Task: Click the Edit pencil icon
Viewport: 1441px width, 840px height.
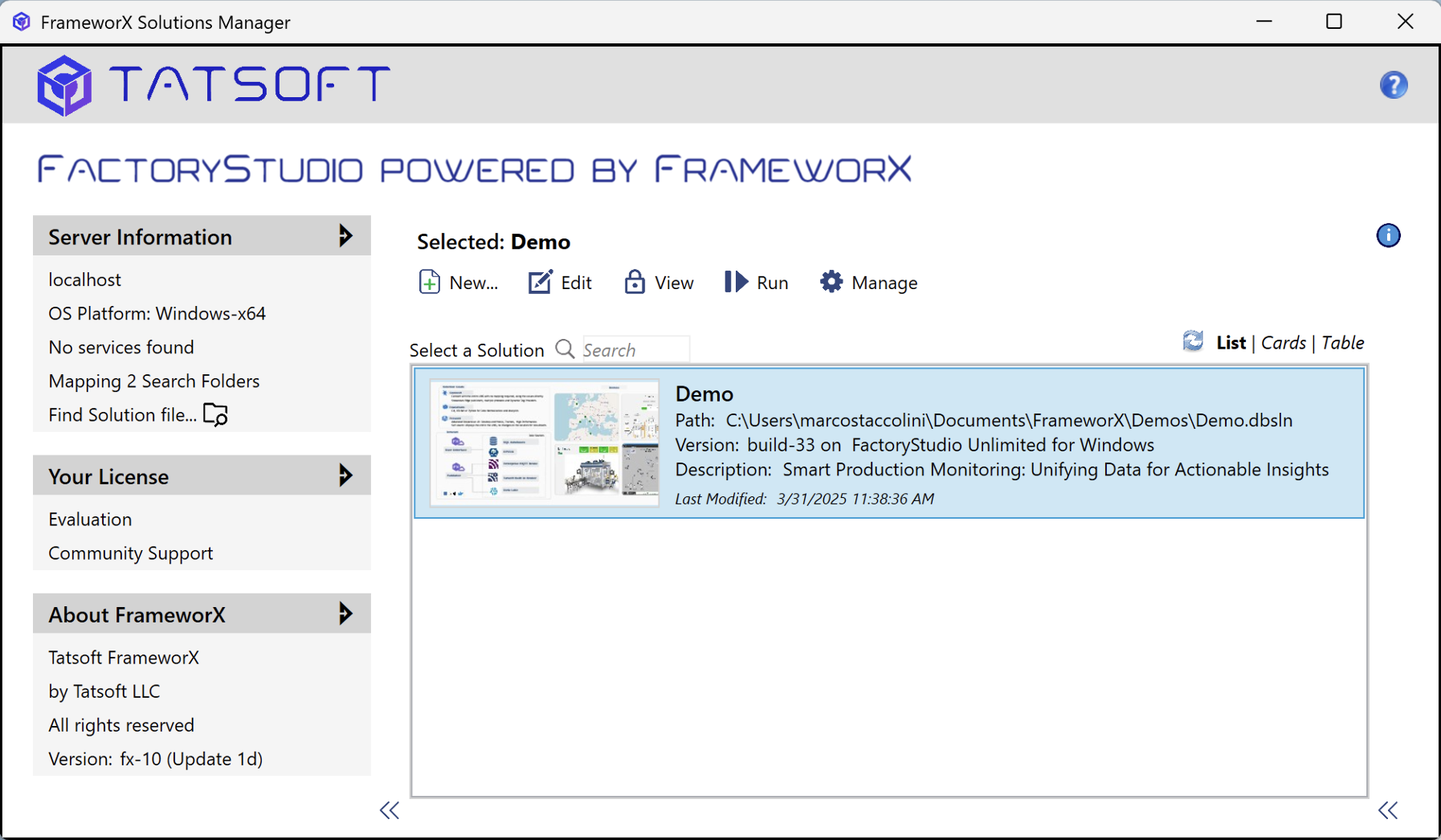Action: tap(540, 283)
